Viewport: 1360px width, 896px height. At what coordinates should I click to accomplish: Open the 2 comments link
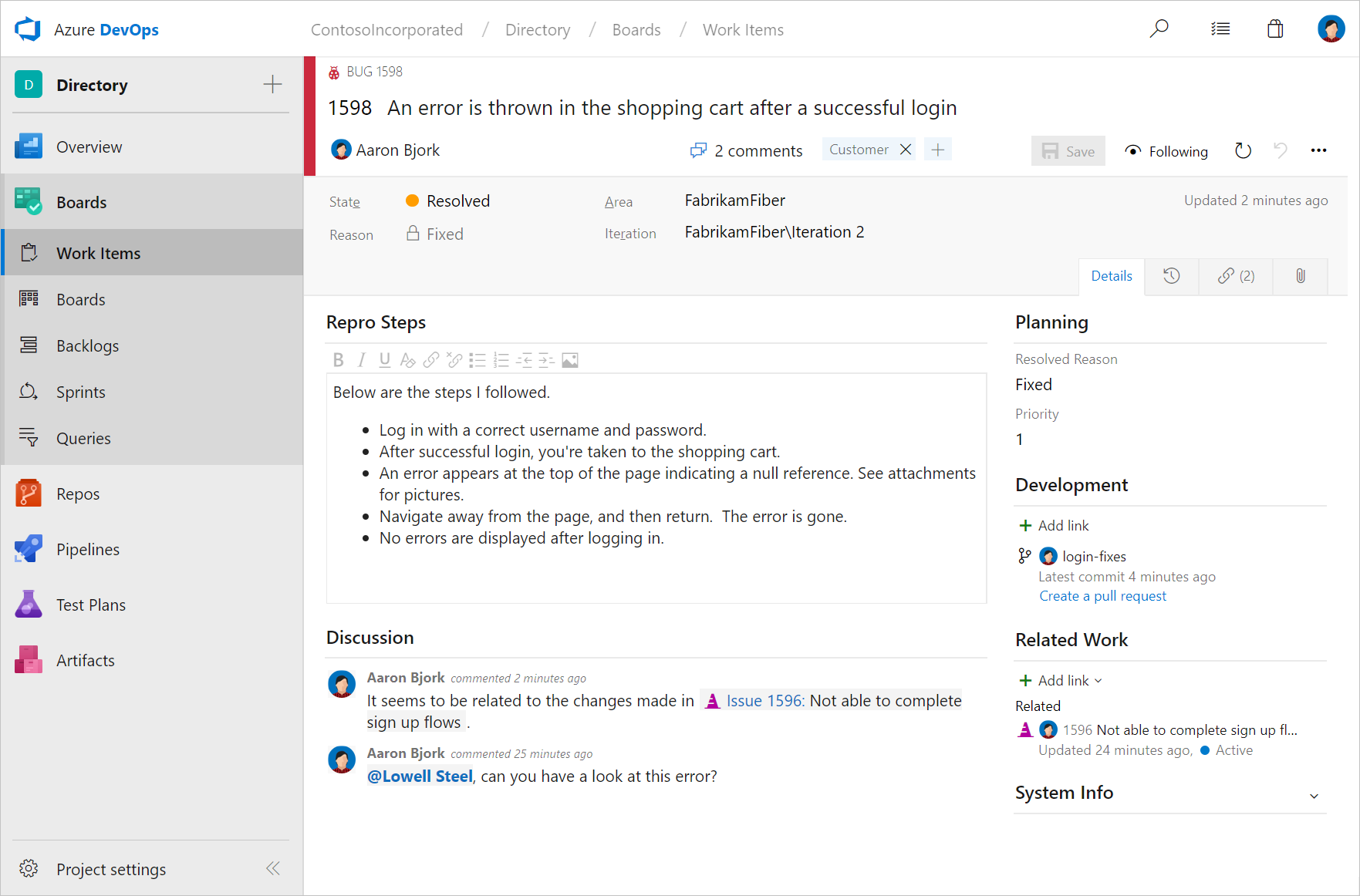[746, 150]
